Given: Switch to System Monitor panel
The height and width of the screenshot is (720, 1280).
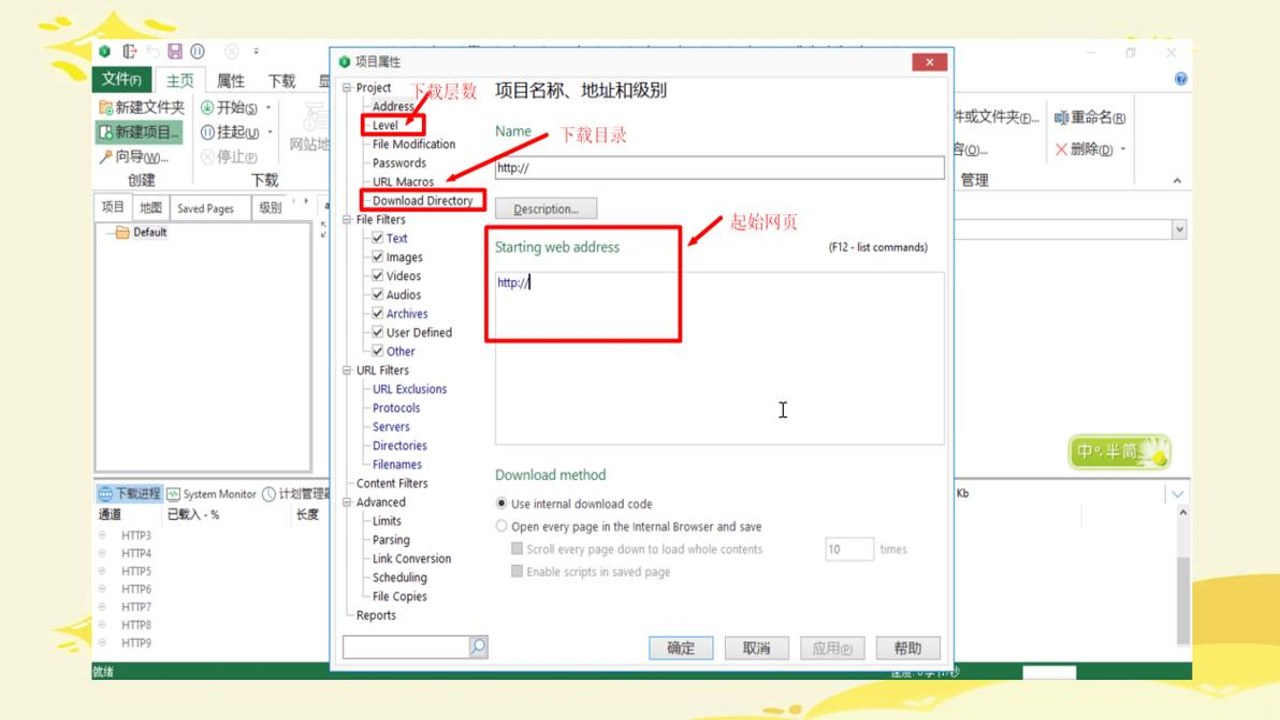Looking at the screenshot, I should [212, 494].
